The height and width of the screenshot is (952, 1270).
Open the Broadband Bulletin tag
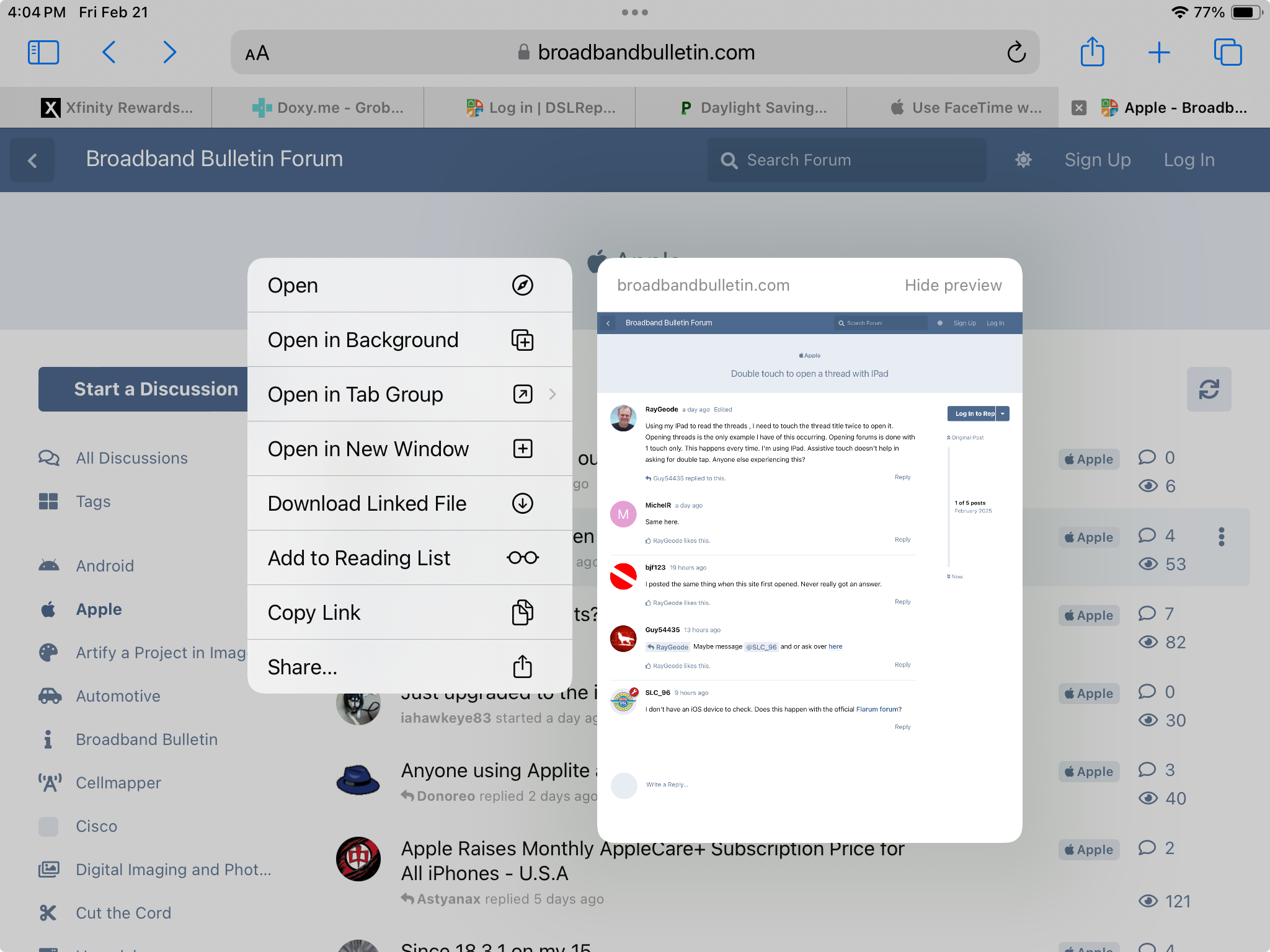click(x=146, y=739)
